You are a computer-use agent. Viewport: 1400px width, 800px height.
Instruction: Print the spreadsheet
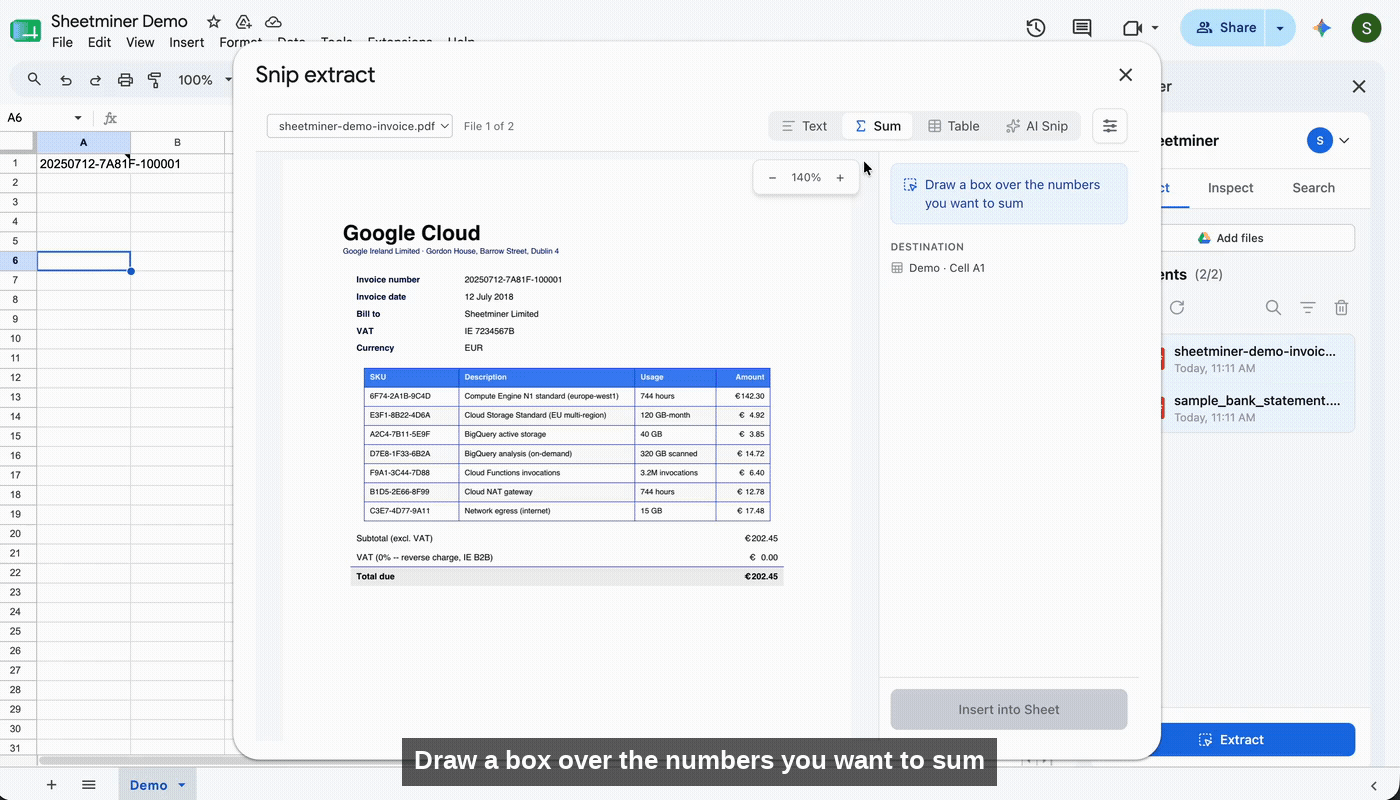point(125,80)
